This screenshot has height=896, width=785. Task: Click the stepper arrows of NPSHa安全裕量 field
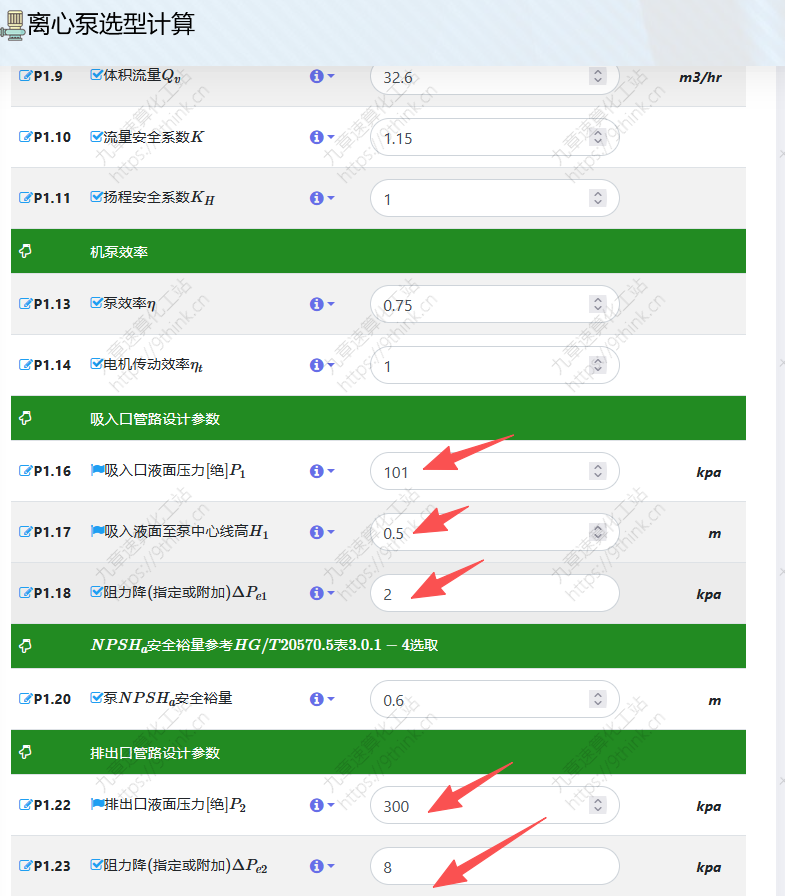(598, 698)
